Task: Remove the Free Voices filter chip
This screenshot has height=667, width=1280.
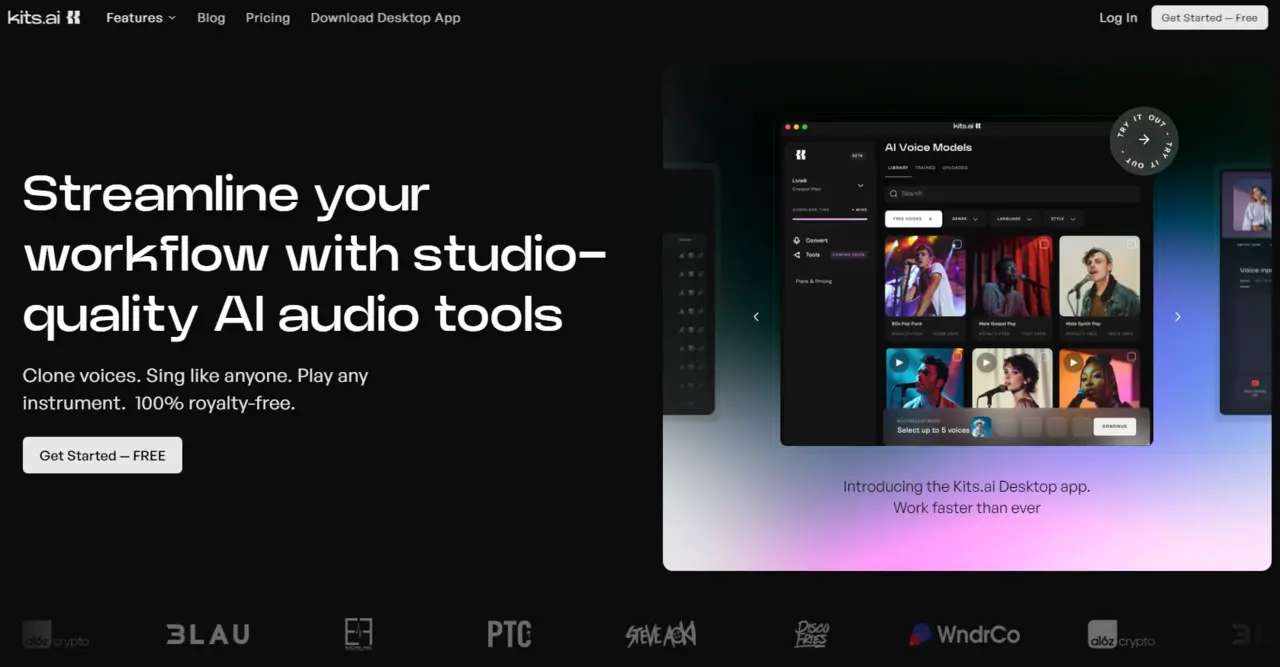Action: coord(930,218)
